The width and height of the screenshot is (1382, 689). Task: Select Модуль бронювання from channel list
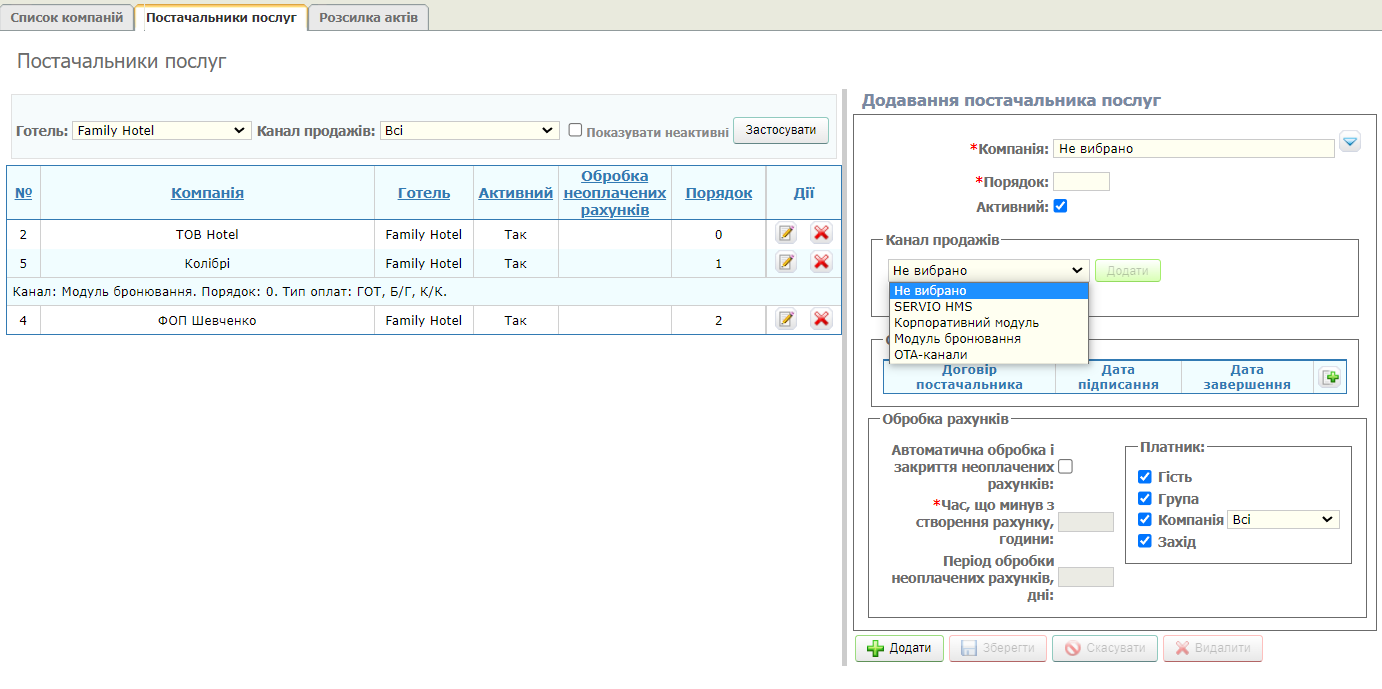tap(957, 339)
